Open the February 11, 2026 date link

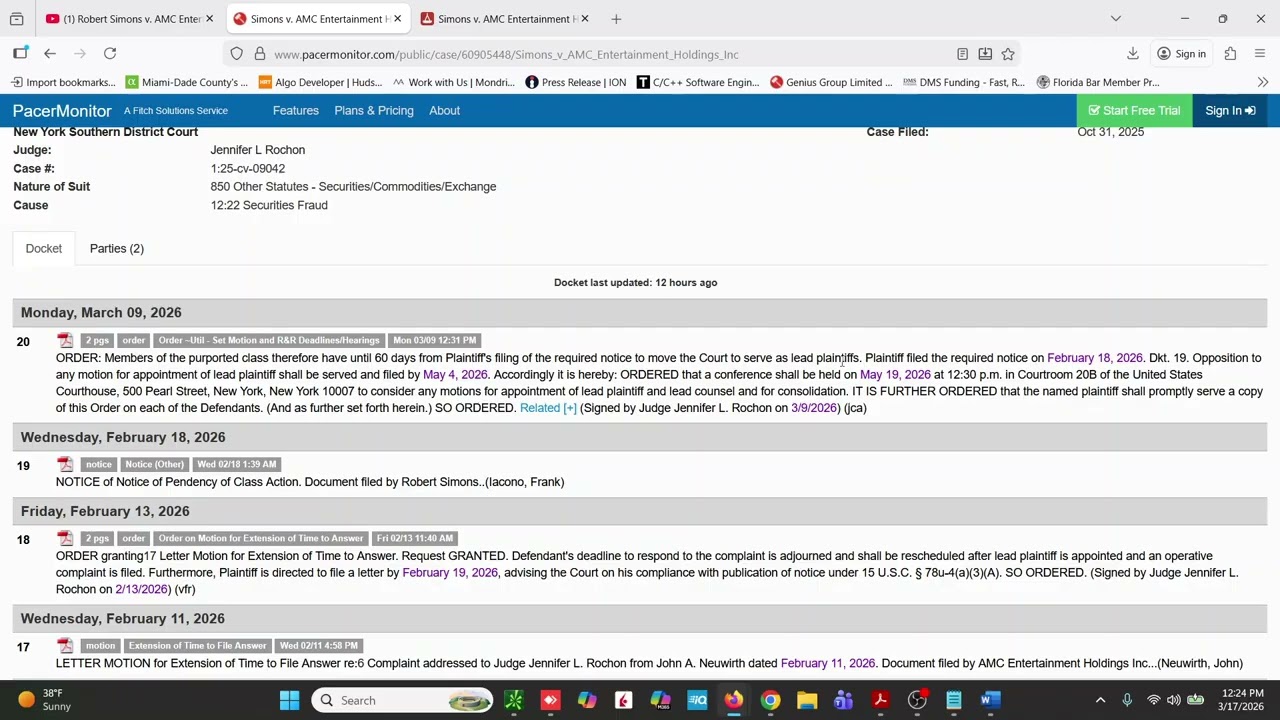point(828,663)
